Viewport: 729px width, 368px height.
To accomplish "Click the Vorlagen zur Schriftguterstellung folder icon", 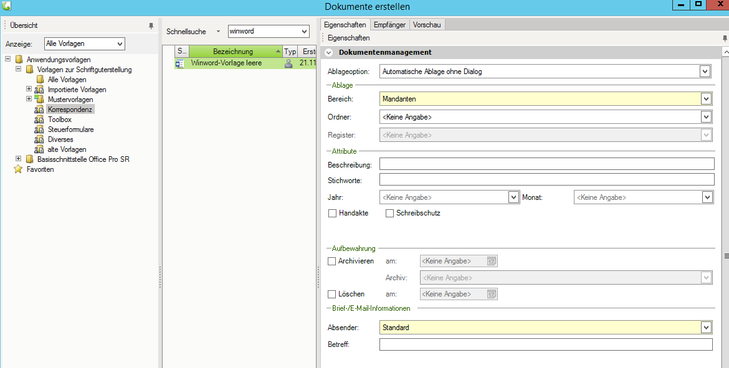I will click(29, 70).
